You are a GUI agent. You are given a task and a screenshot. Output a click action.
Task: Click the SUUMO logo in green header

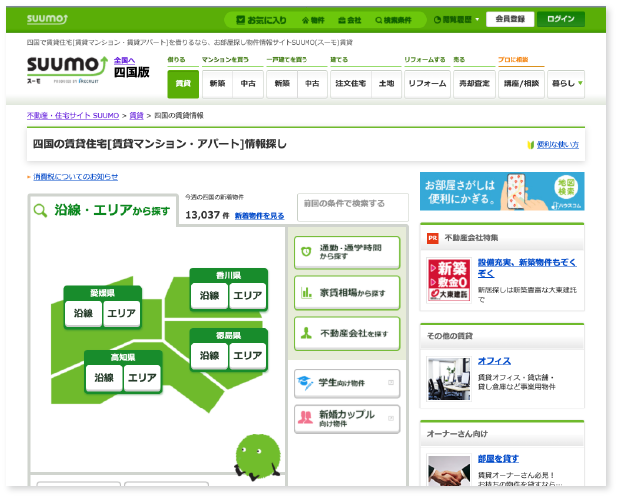[47, 19]
